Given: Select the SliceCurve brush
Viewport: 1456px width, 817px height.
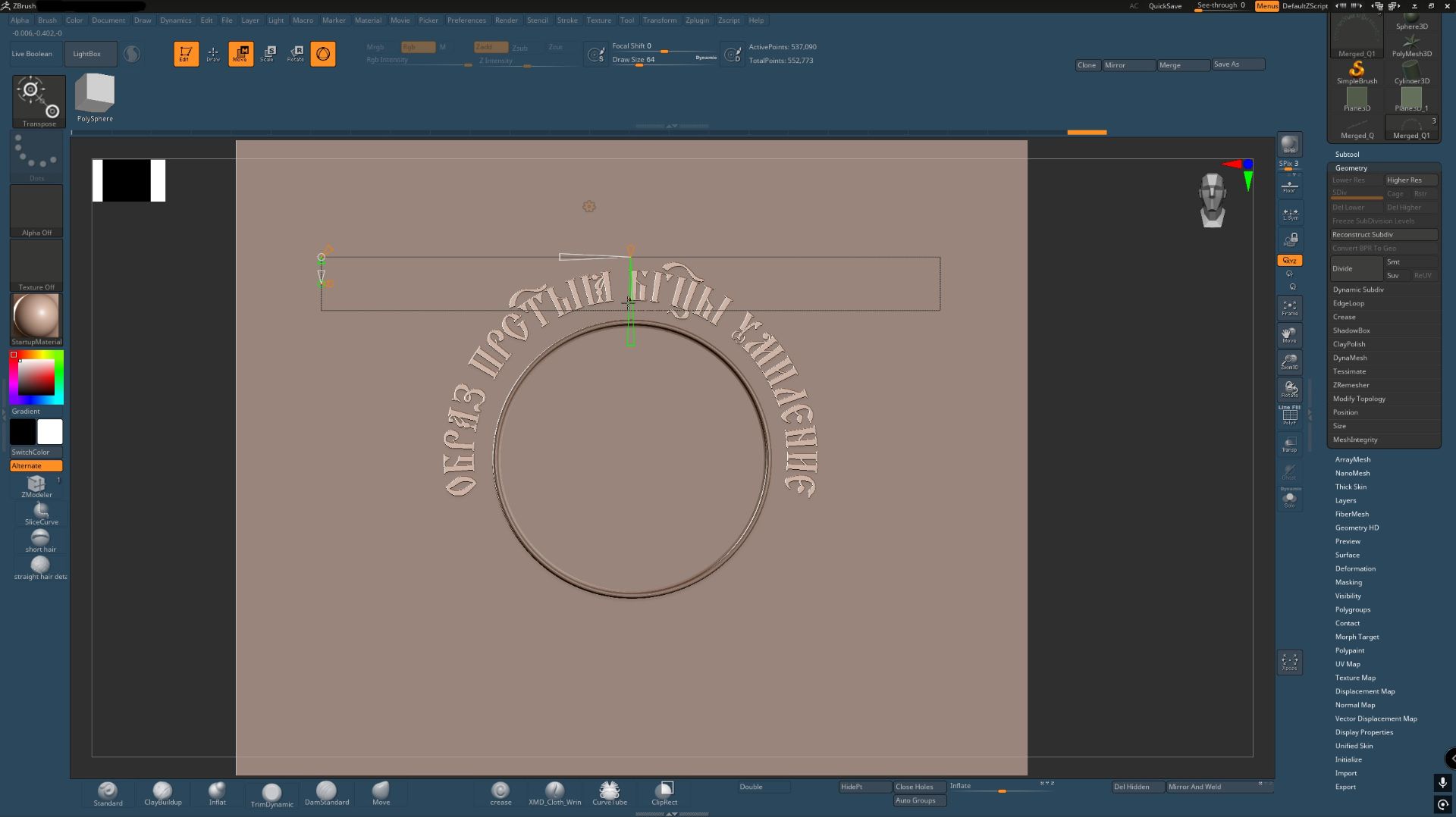Looking at the screenshot, I should (x=41, y=513).
